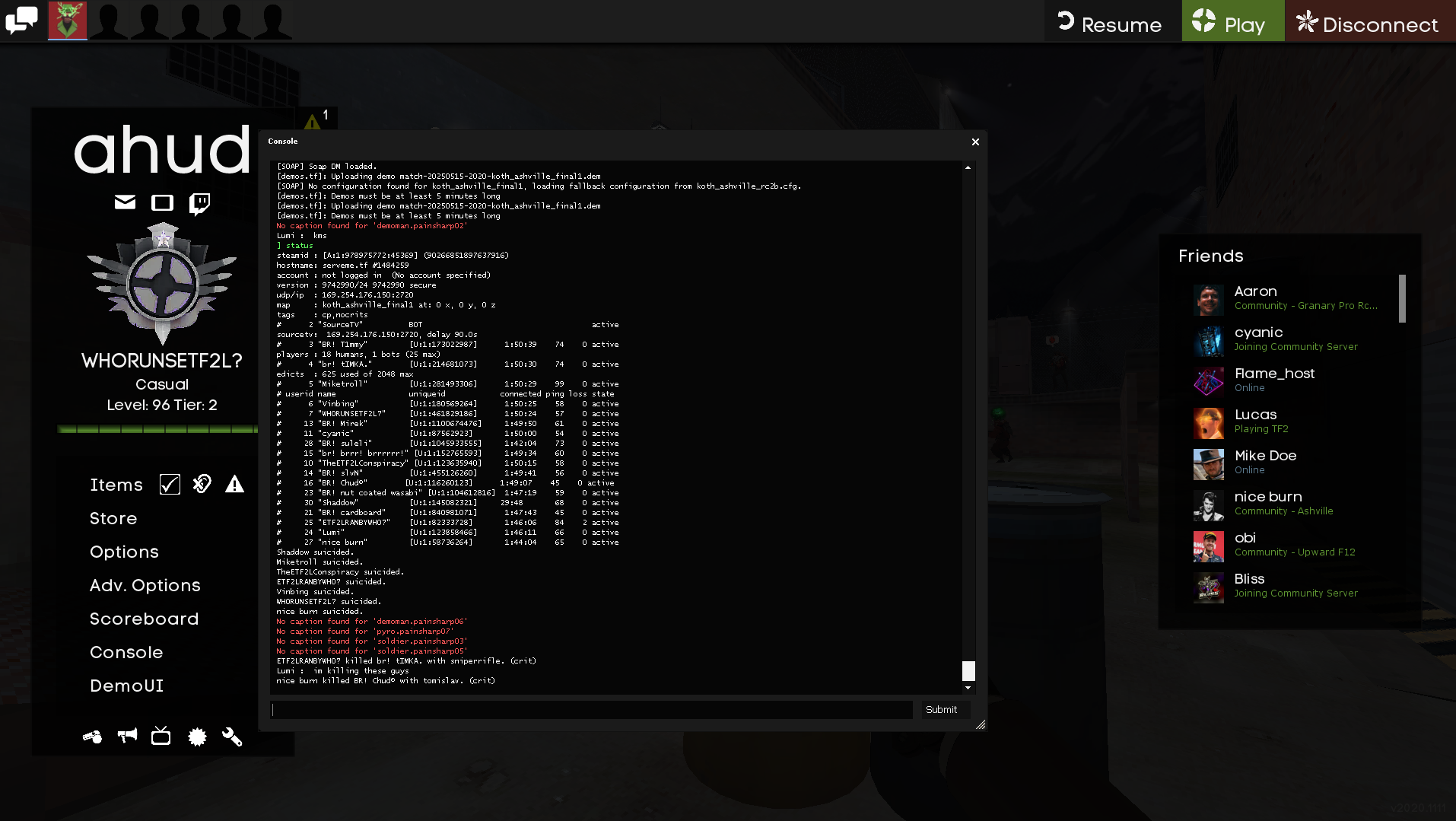Open the envelope mail icon
The width and height of the screenshot is (1456, 821).
click(x=125, y=202)
